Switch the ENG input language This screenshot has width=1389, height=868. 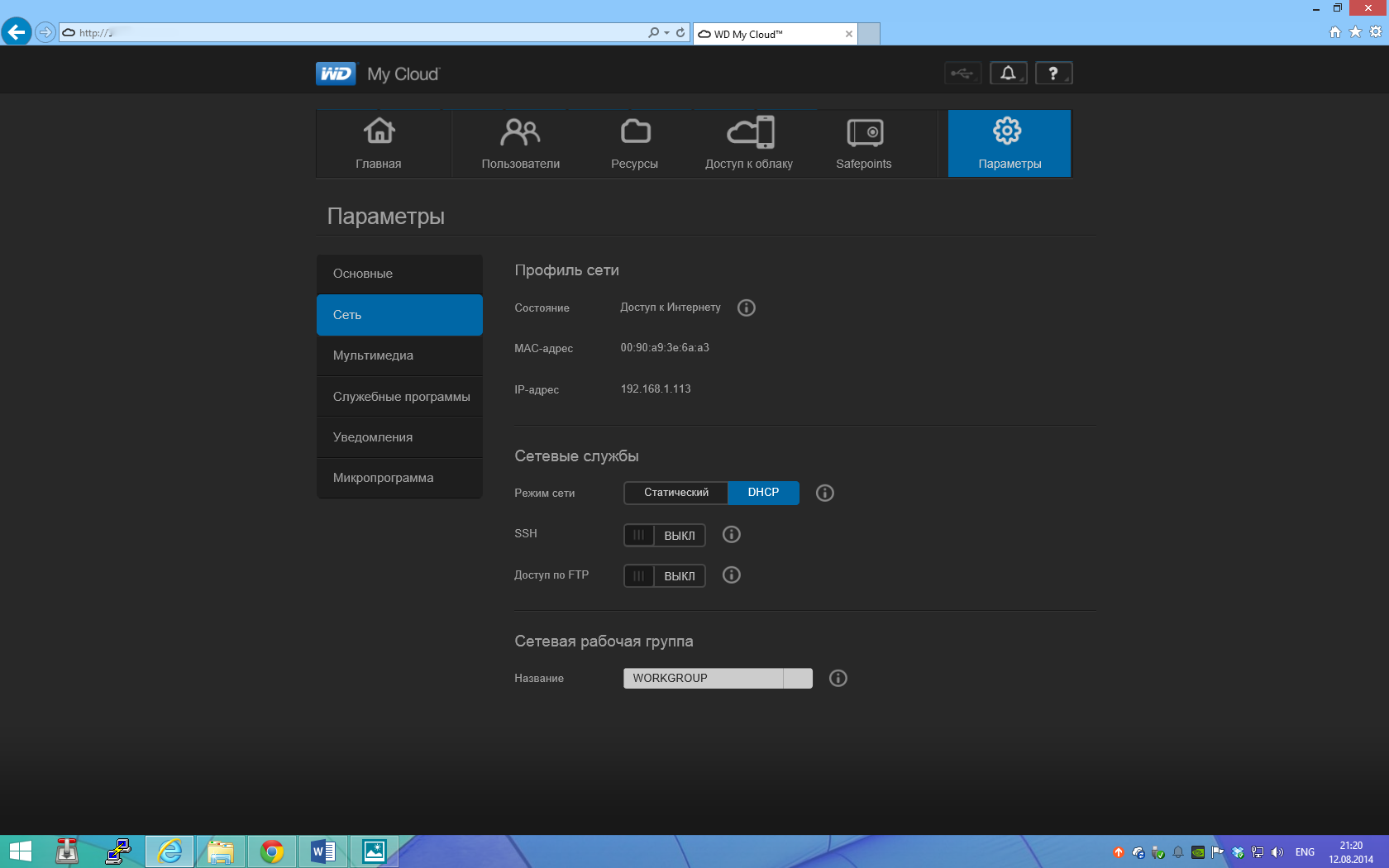[1305, 852]
